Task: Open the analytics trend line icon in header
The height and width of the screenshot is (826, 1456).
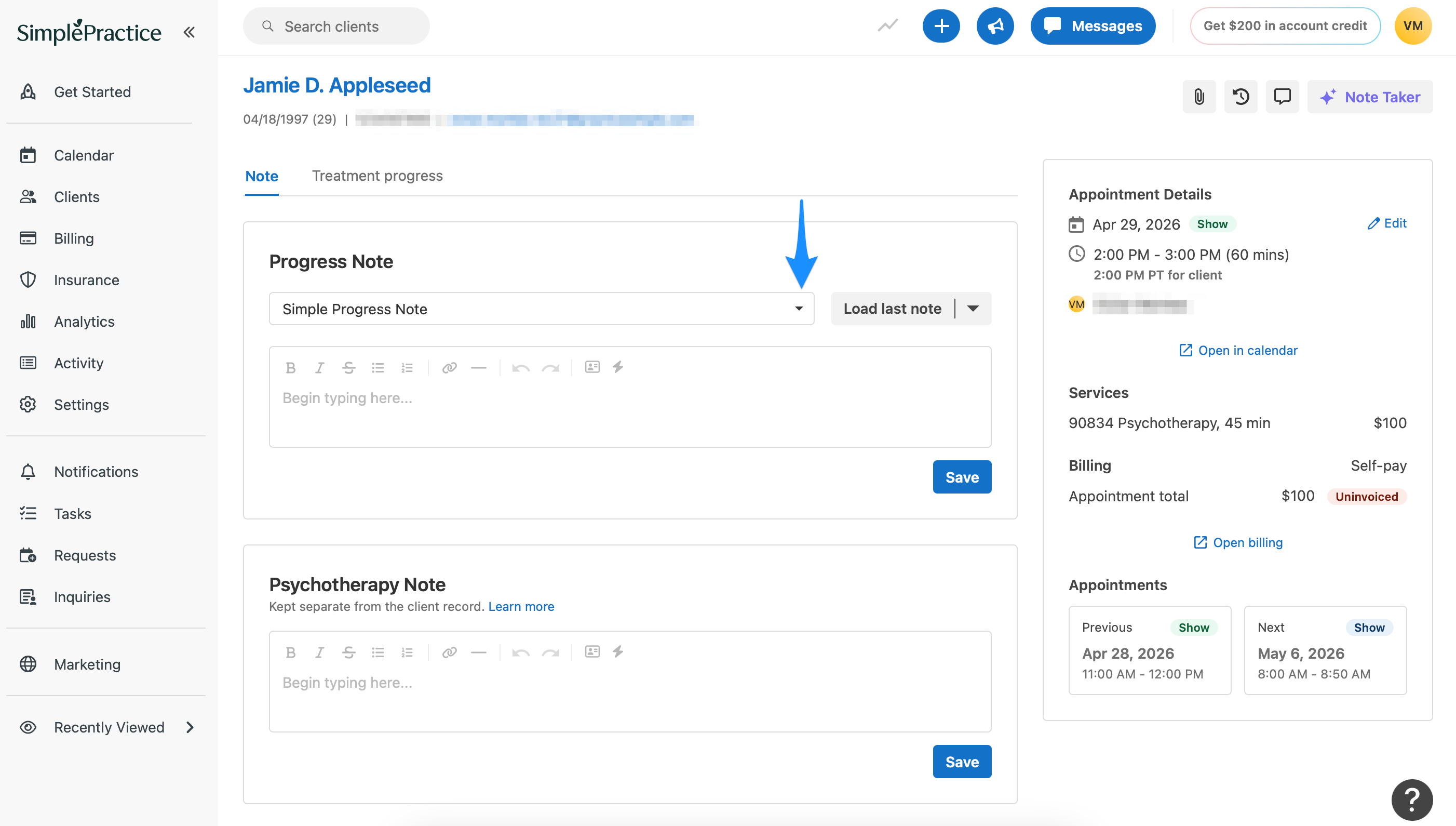Action: [888, 25]
